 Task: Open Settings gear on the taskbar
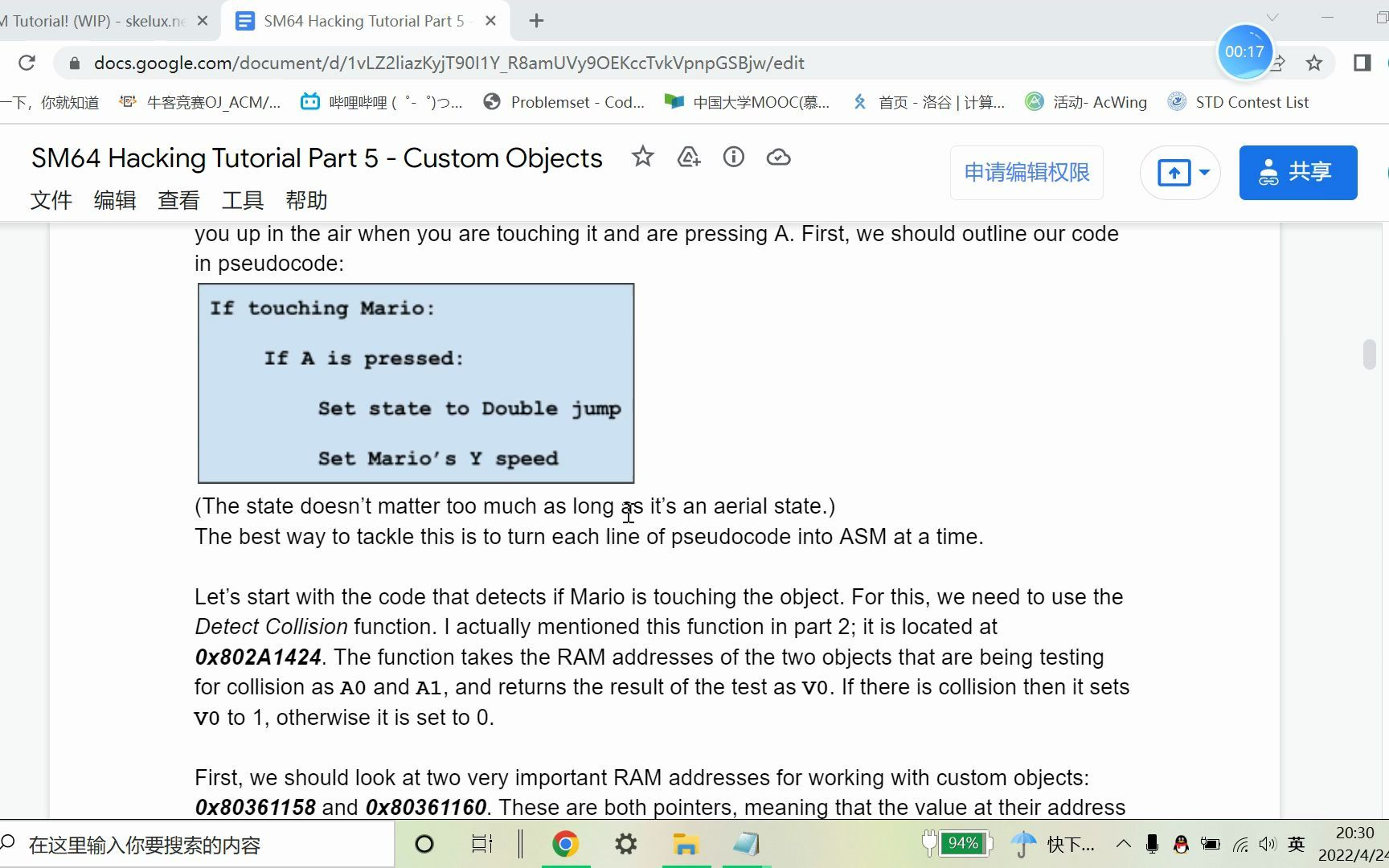coord(625,844)
